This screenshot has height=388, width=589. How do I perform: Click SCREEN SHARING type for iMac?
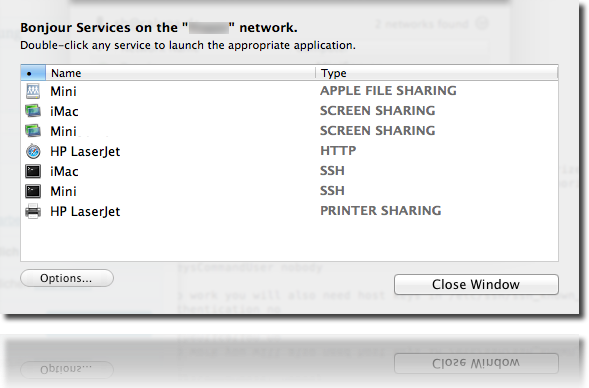(x=378, y=110)
